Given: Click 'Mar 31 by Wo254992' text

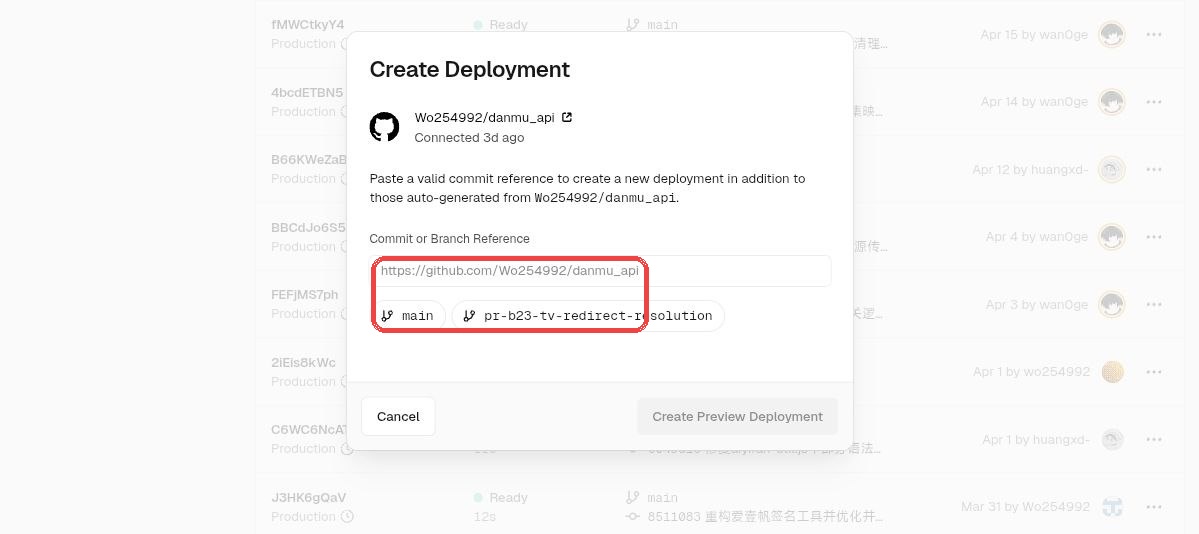Looking at the screenshot, I should click(1025, 506).
